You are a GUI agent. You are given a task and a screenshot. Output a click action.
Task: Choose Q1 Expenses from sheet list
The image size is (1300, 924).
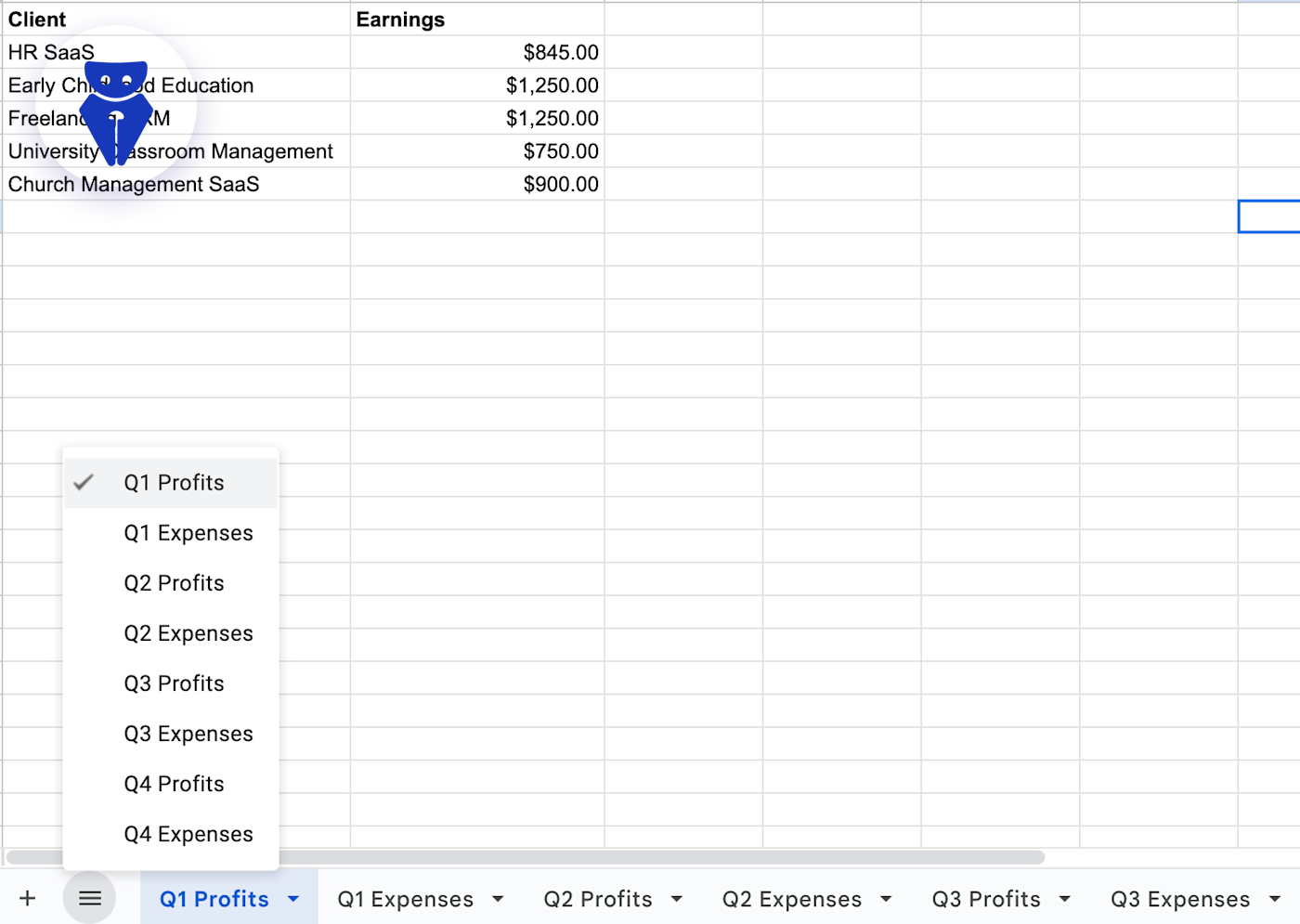pyautogui.click(x=171, y=533)
